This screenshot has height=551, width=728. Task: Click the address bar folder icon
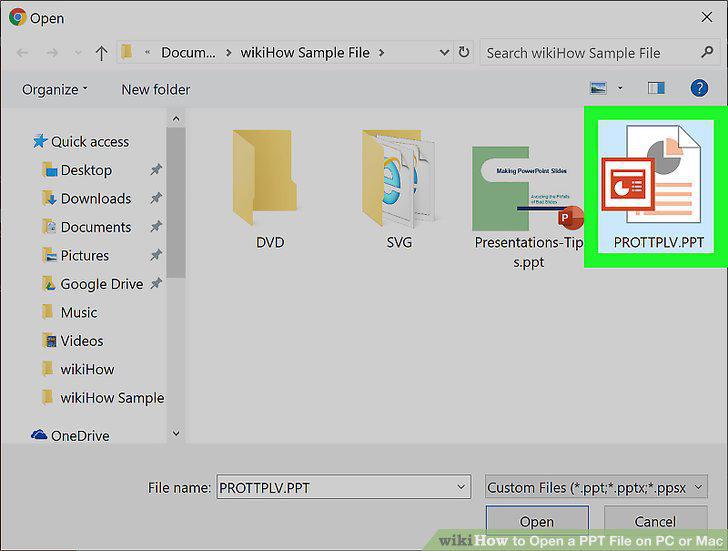126,52
